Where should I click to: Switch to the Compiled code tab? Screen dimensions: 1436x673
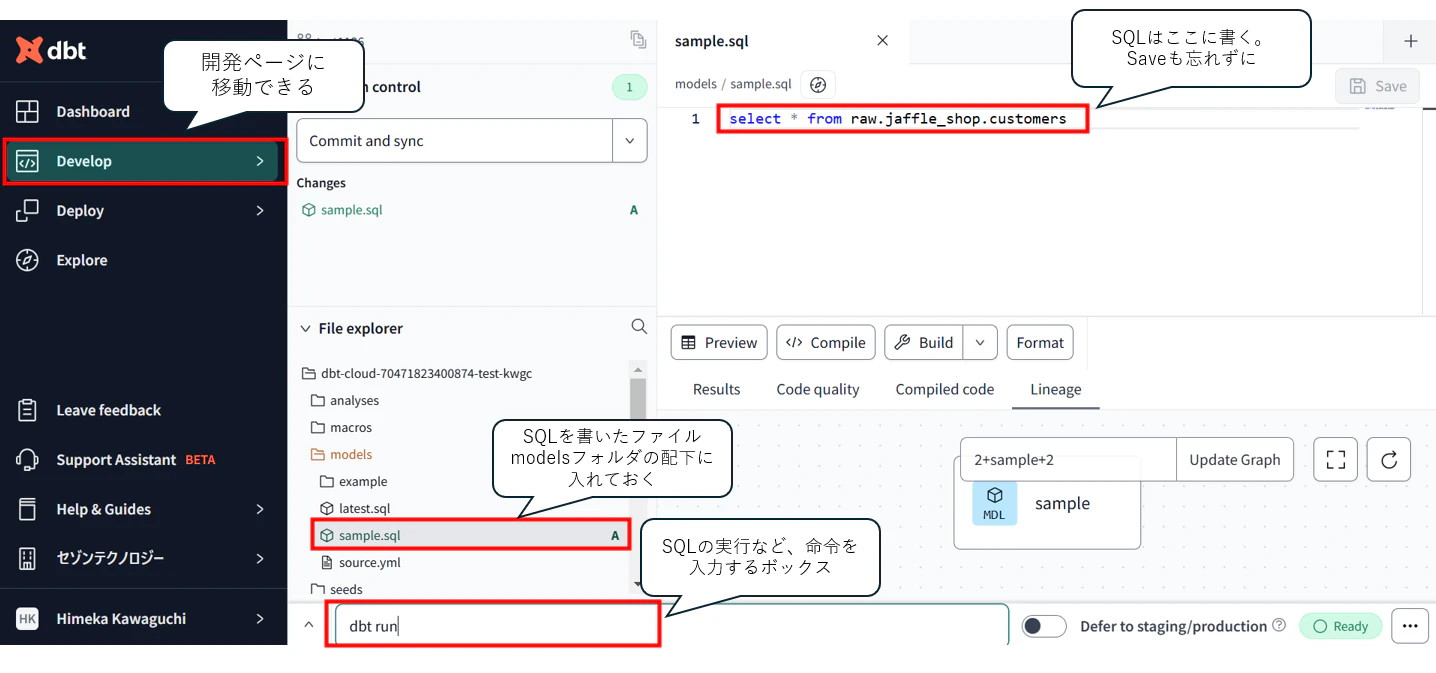click(x=945, y=389)
